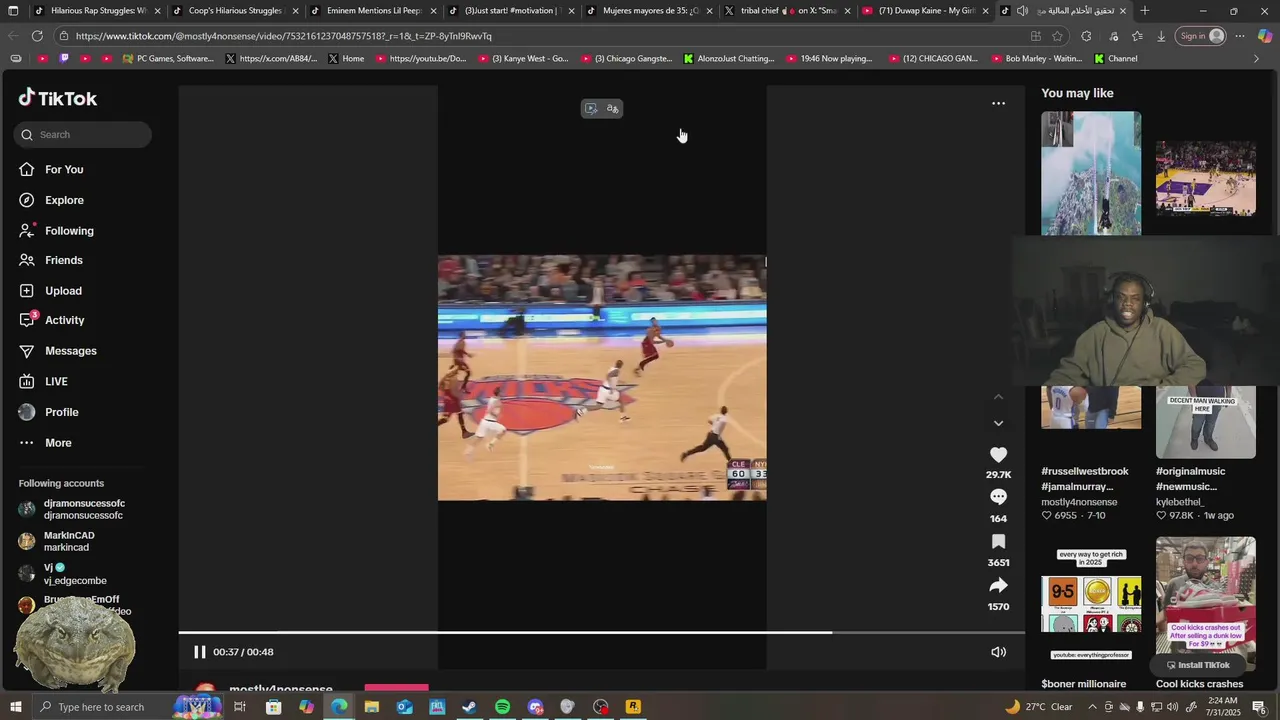The image size is (1280, 720).
Task: Click #originalmusic #newmusic caption text
Action: [1190, 479]
